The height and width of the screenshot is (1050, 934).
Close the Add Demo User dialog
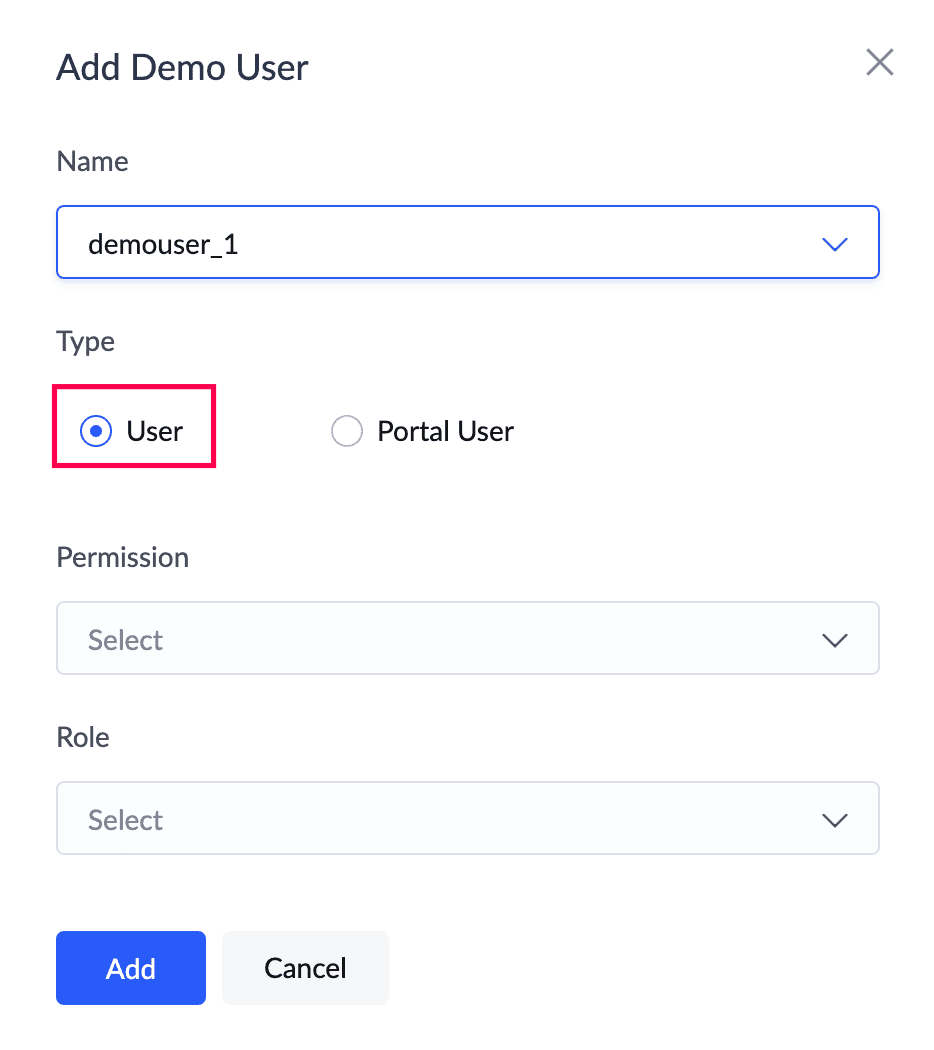tap(879, 63)
